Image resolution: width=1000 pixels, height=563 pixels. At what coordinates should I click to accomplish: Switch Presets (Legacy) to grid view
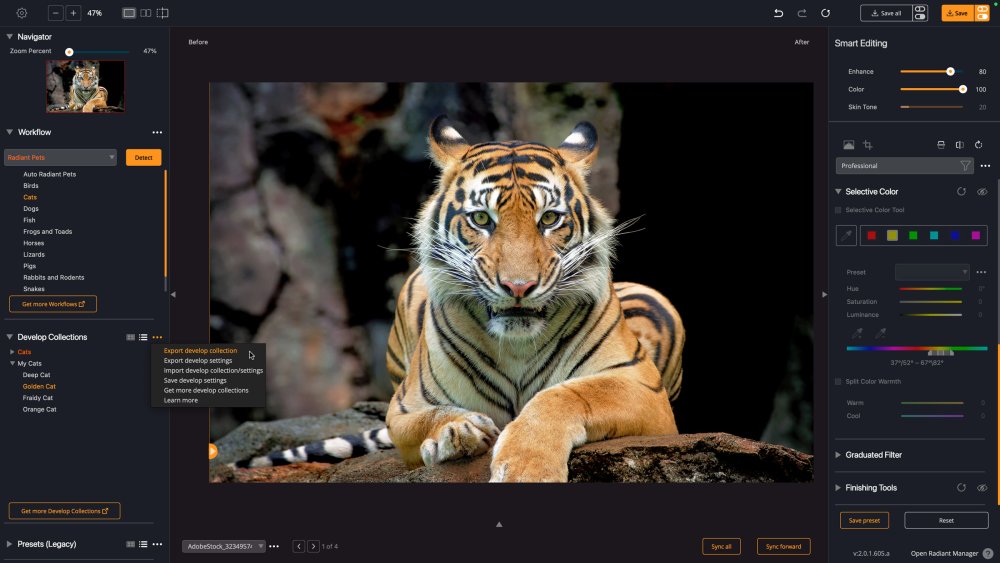click(131, 545)
